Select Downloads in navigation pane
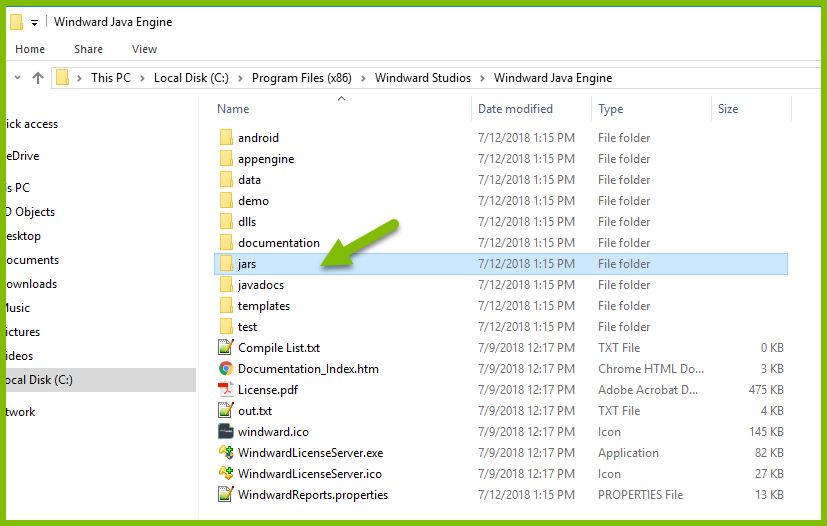 (31, 284)
